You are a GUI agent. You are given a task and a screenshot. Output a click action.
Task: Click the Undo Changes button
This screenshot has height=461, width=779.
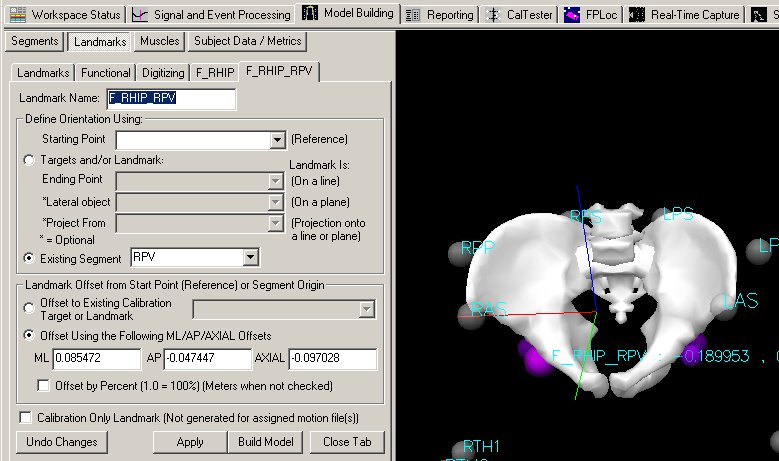click(62, 442)
